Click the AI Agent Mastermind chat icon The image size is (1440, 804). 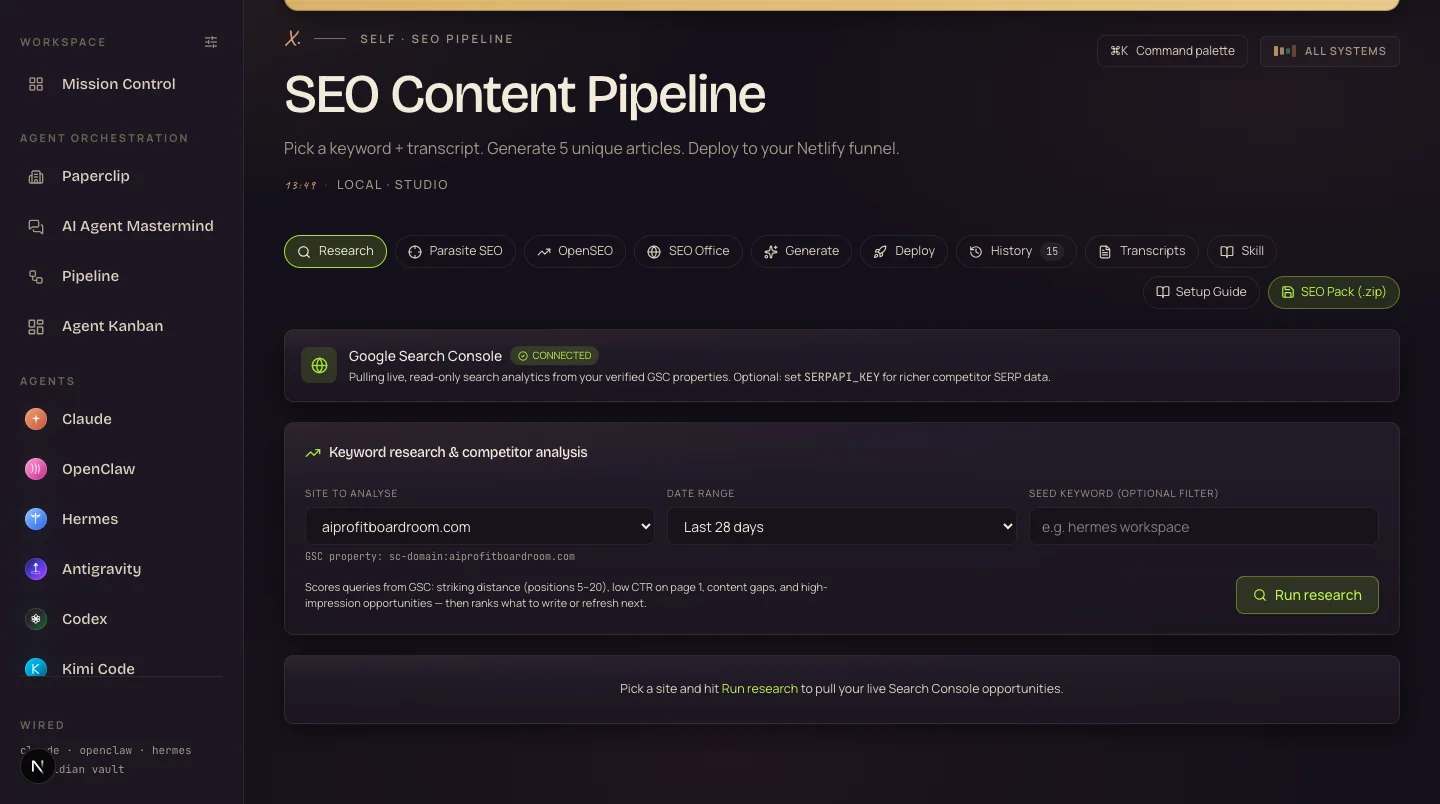pyautogui.click(x=36, y=226)
